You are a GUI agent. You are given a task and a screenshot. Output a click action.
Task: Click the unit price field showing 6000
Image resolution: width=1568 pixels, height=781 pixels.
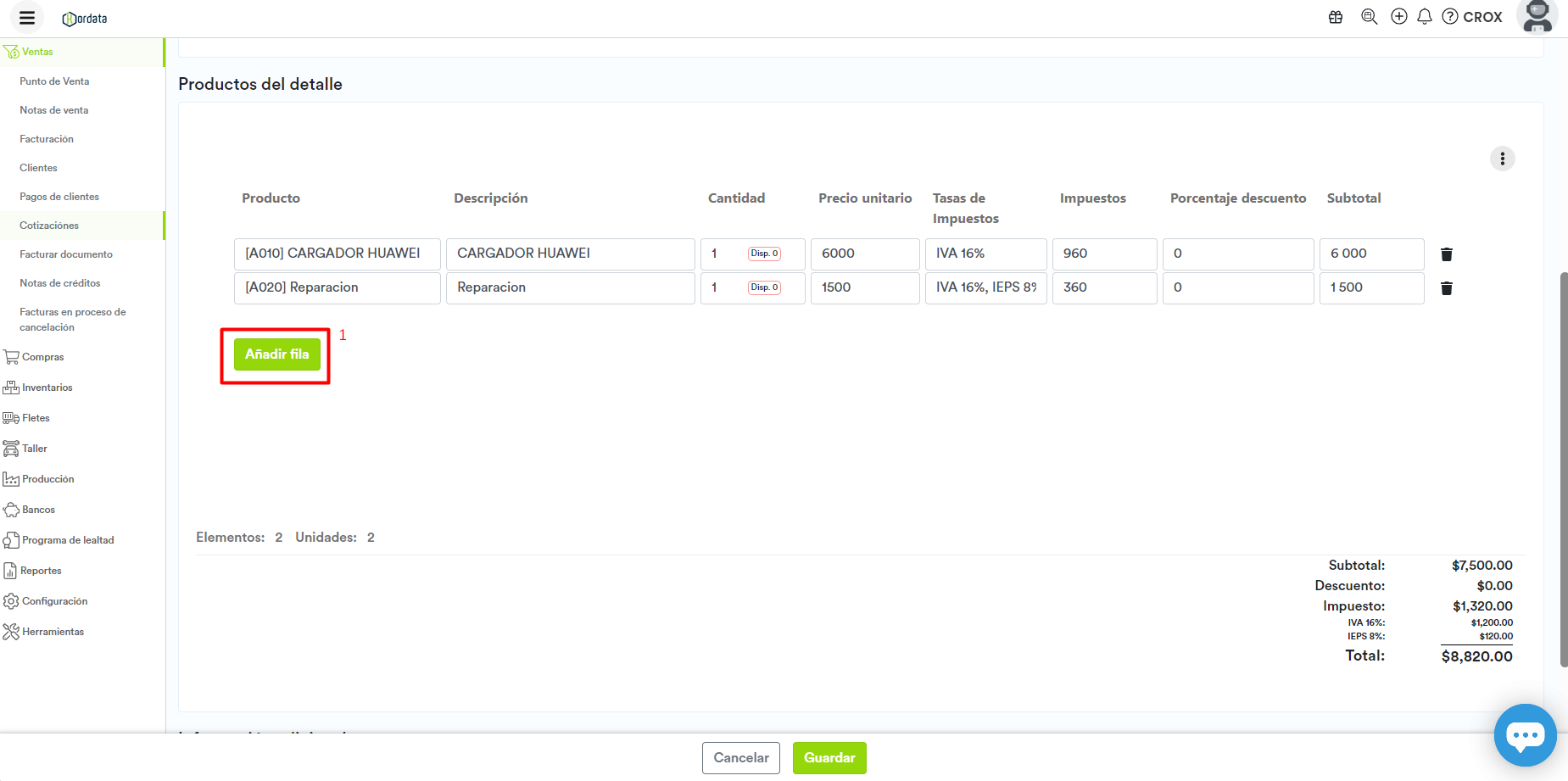pos(864,254)
